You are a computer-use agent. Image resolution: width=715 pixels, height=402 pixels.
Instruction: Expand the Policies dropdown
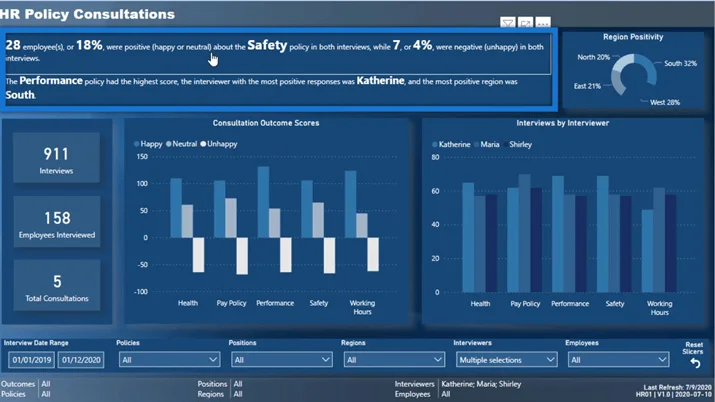tap(169, 360)
